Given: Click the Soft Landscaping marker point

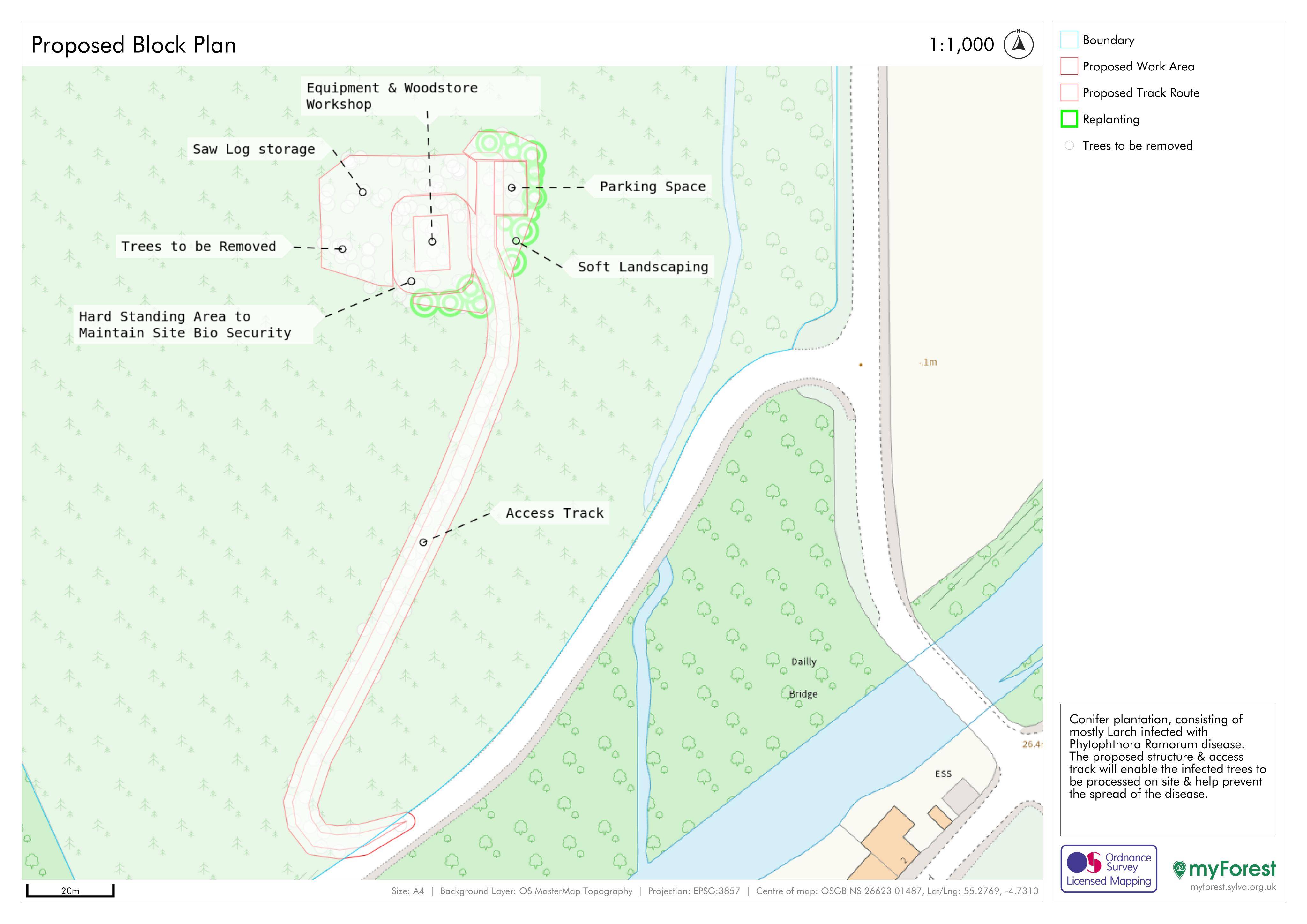Looking at the screenshot, I should [516, 241].
